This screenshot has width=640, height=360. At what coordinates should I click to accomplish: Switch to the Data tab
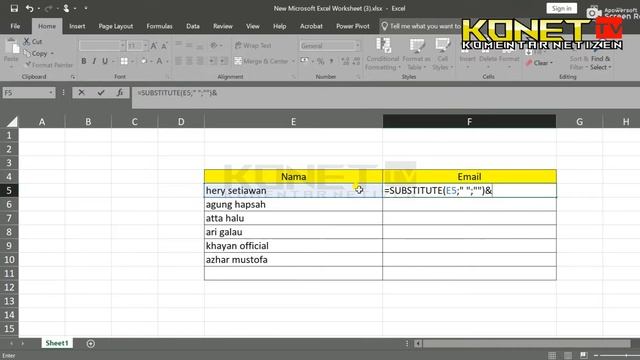(193, 26)
